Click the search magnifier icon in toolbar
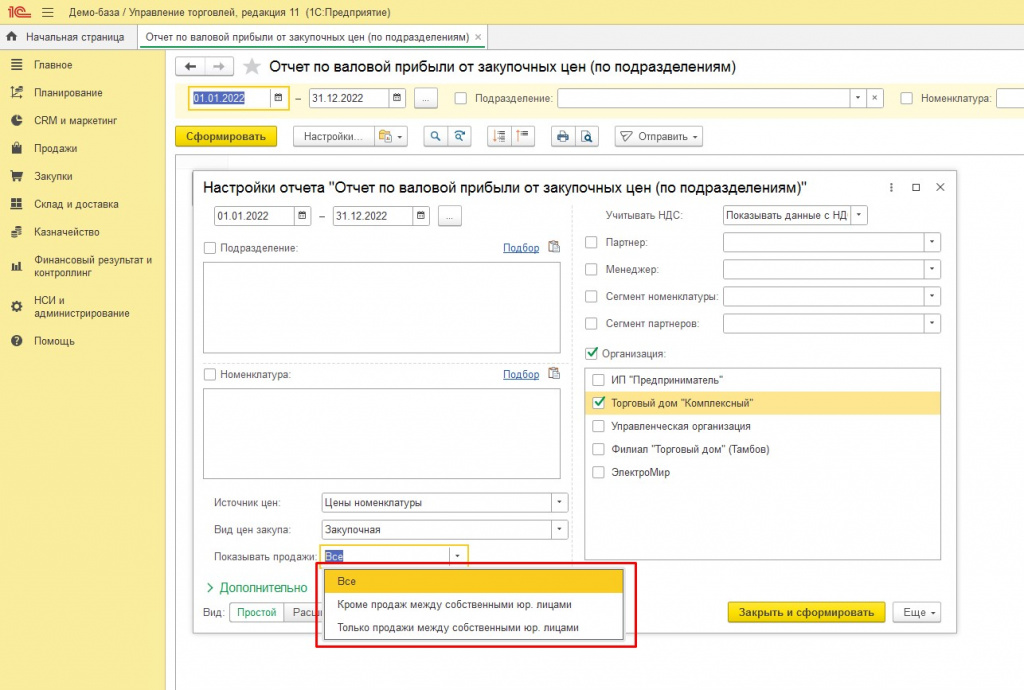Viewport: 1024px width, 690px height. [435, 137]
